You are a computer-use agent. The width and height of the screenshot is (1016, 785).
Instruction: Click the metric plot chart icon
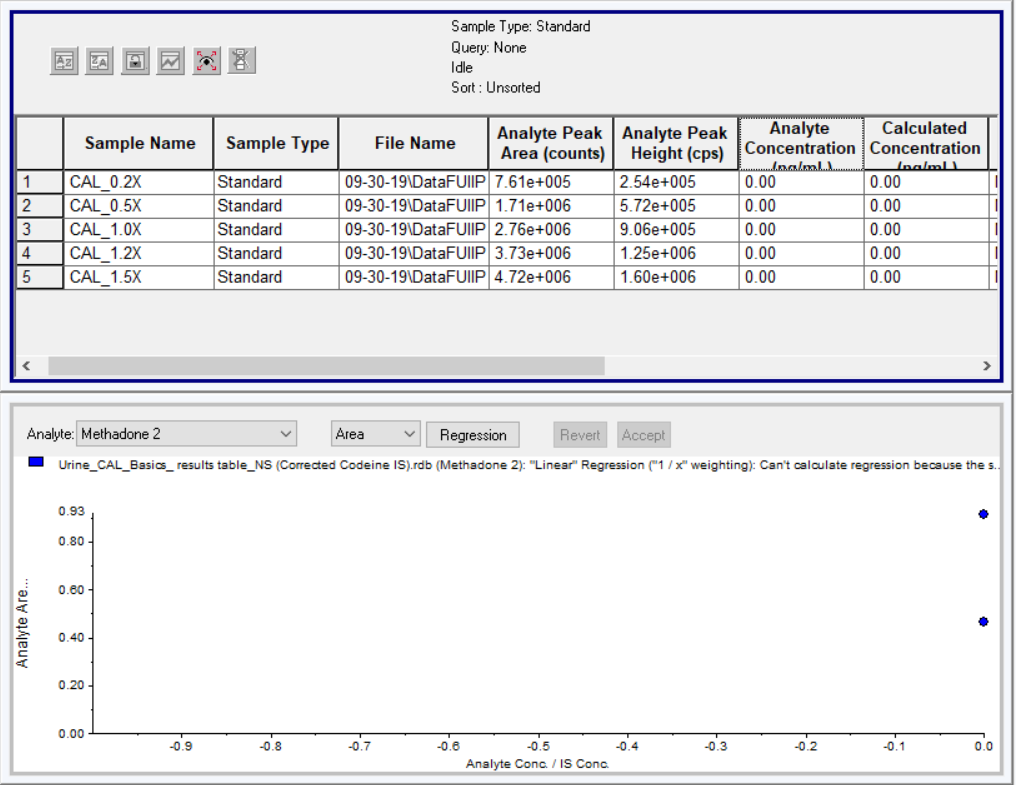tap(171, 61)
